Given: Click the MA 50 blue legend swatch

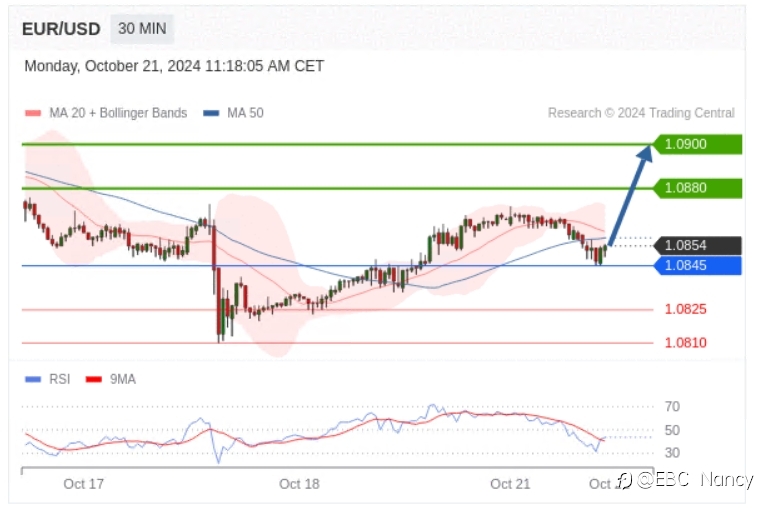Looking at the screenshot, I should (211, 113).
